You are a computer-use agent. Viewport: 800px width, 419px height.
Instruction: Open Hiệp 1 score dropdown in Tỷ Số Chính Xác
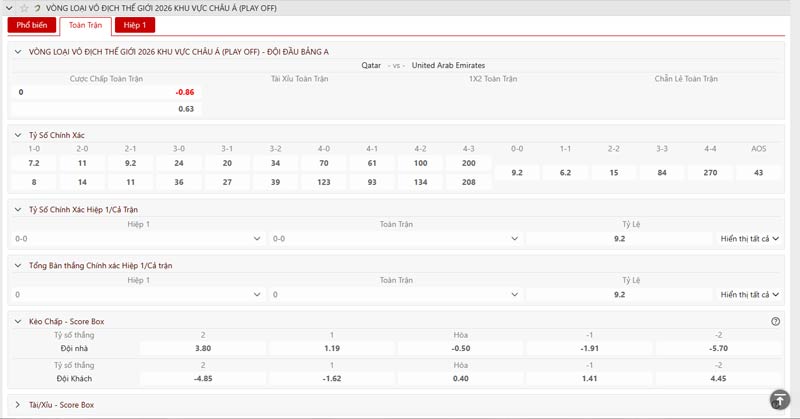click(x=138, y=239)
